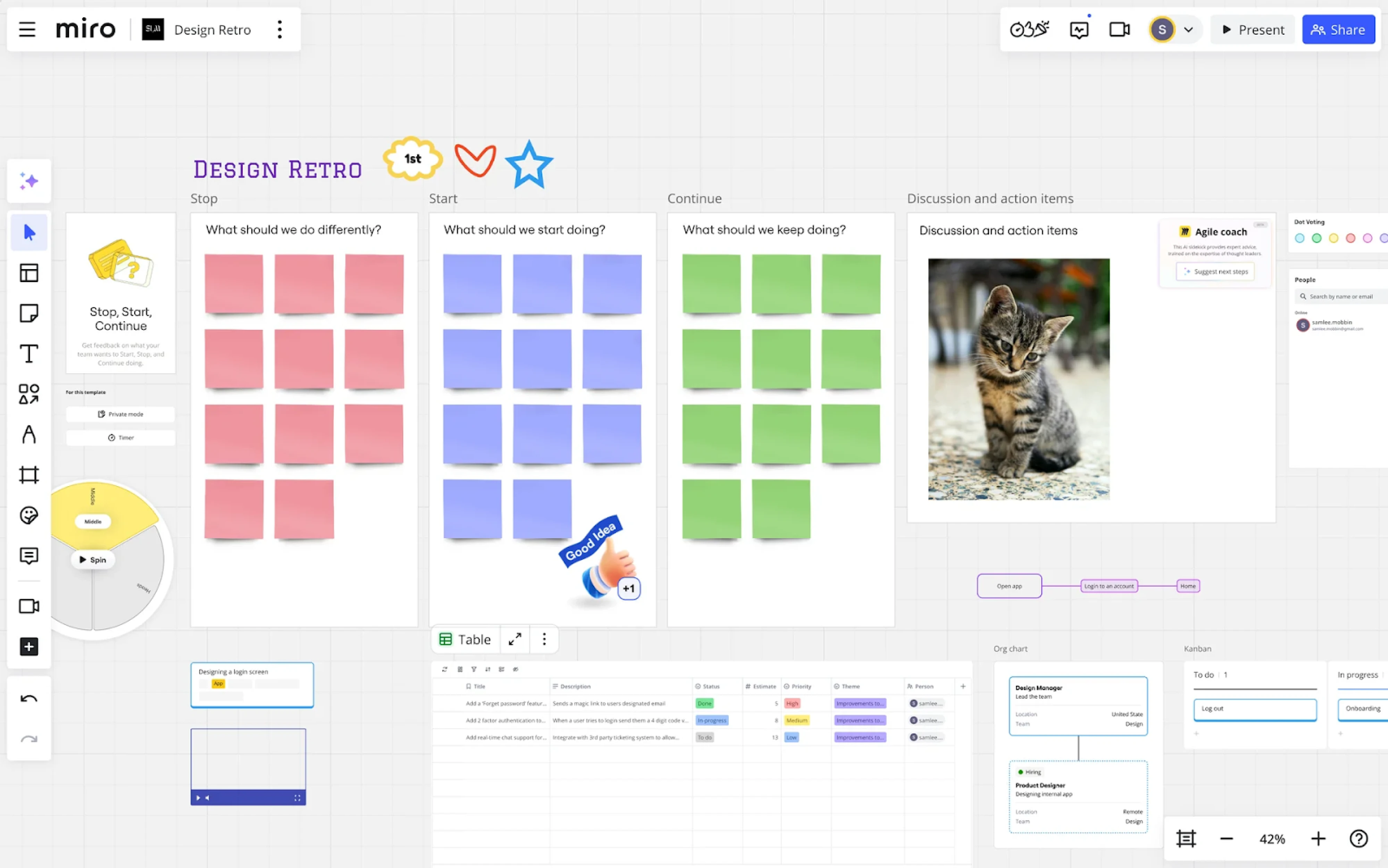Open the table's three-dot options
Screen dimensions: 1388x868
click(x=543, y=639)
